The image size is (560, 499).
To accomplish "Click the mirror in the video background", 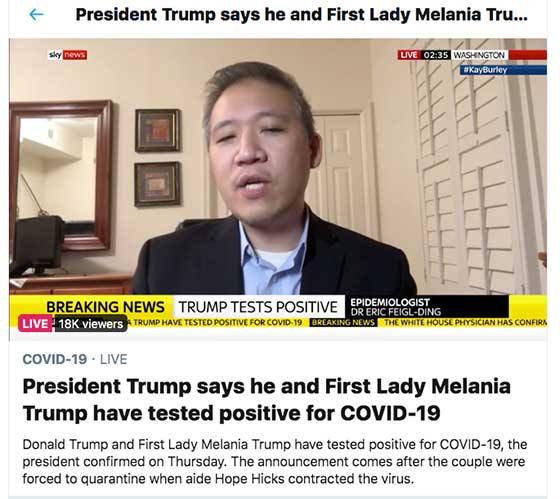I will coord(60,175).
